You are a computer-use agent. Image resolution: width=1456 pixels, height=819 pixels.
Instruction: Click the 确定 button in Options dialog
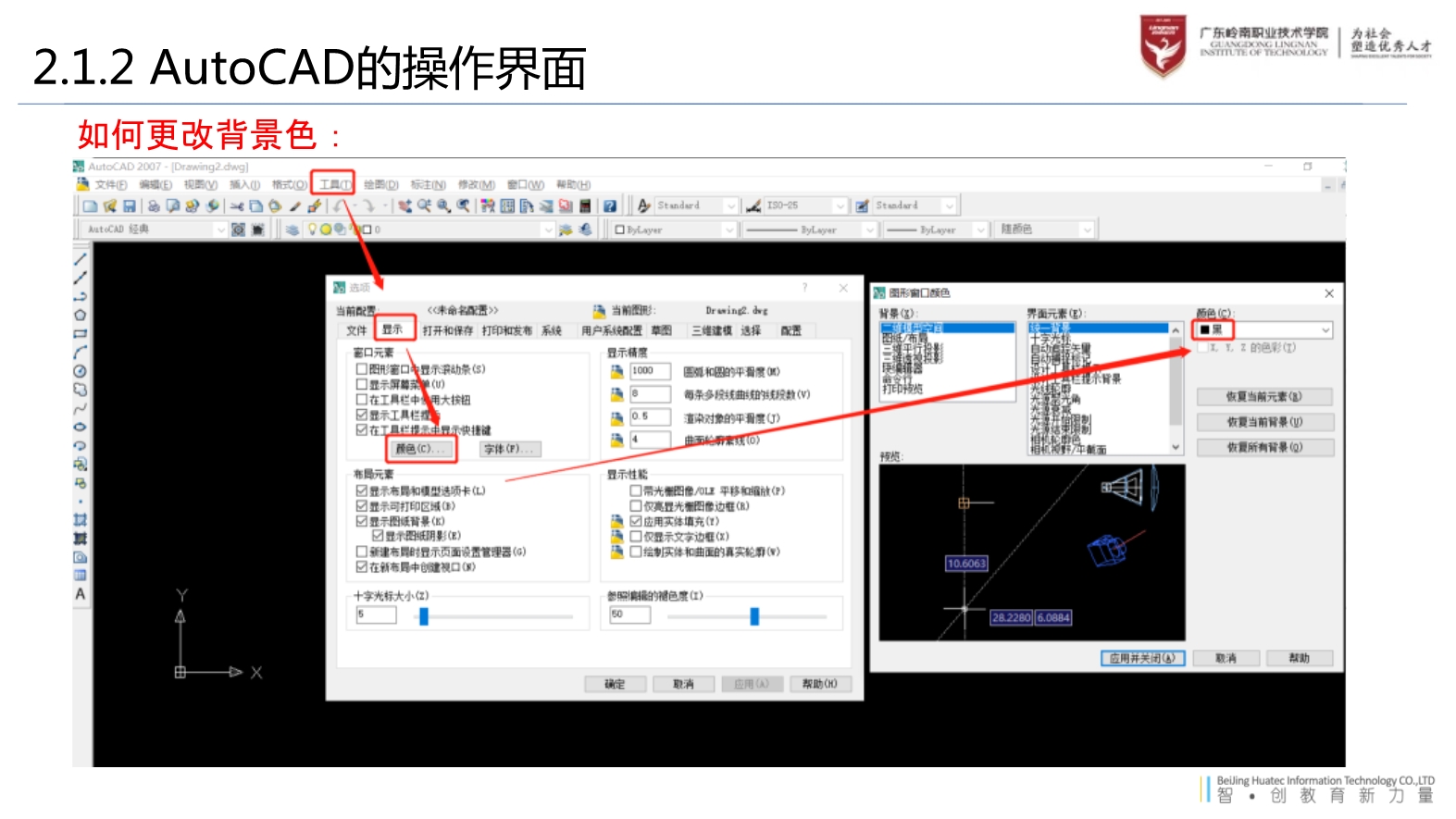[616, 685]
